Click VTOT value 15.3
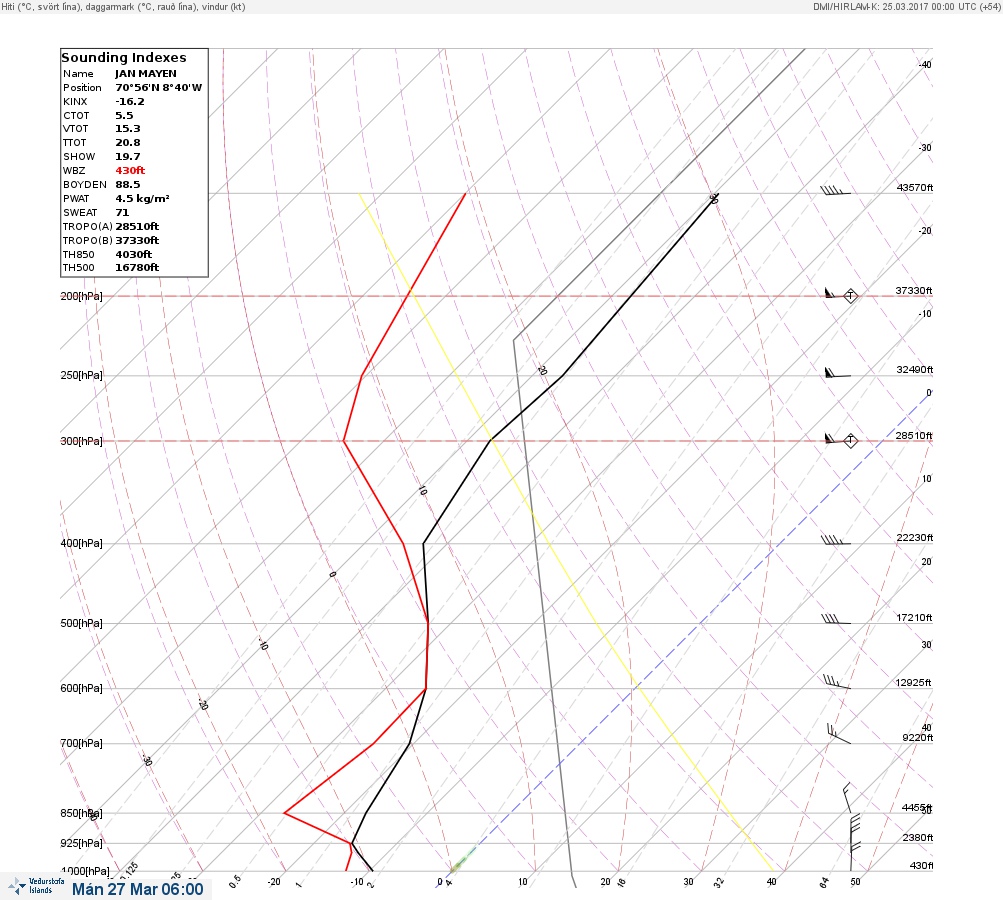Viewport: 1003px width, 900px height. point(127,129)
